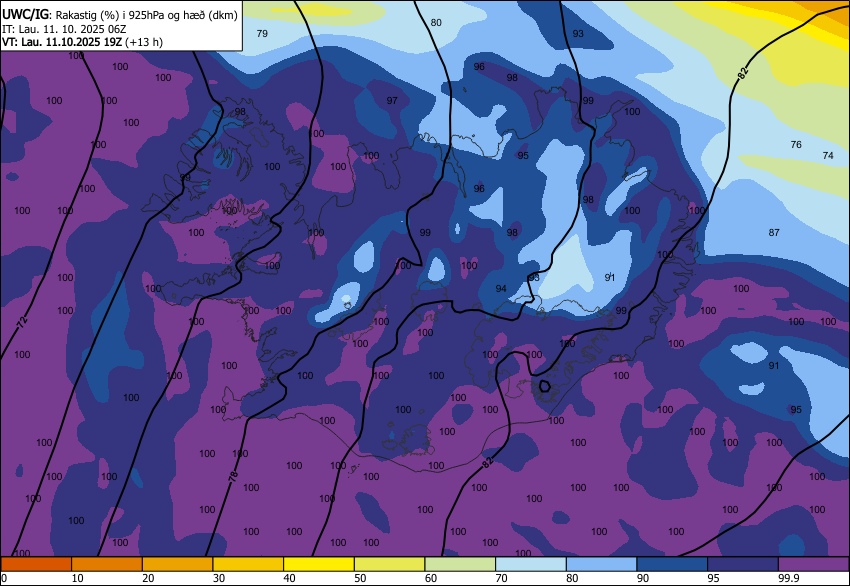Click the "VT: Lau. 11.10.2025 19Z (+13 h)" line
850x586 pixels.
tap(82, 42)
